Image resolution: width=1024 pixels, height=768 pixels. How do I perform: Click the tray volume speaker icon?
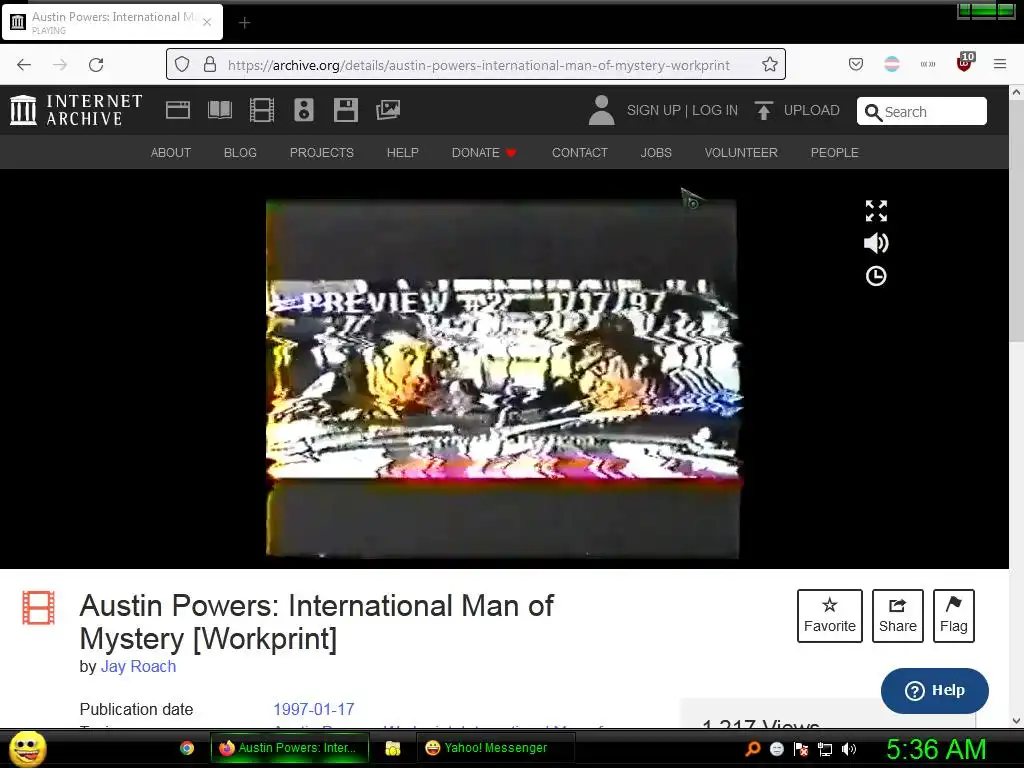(x=848, y=749)
